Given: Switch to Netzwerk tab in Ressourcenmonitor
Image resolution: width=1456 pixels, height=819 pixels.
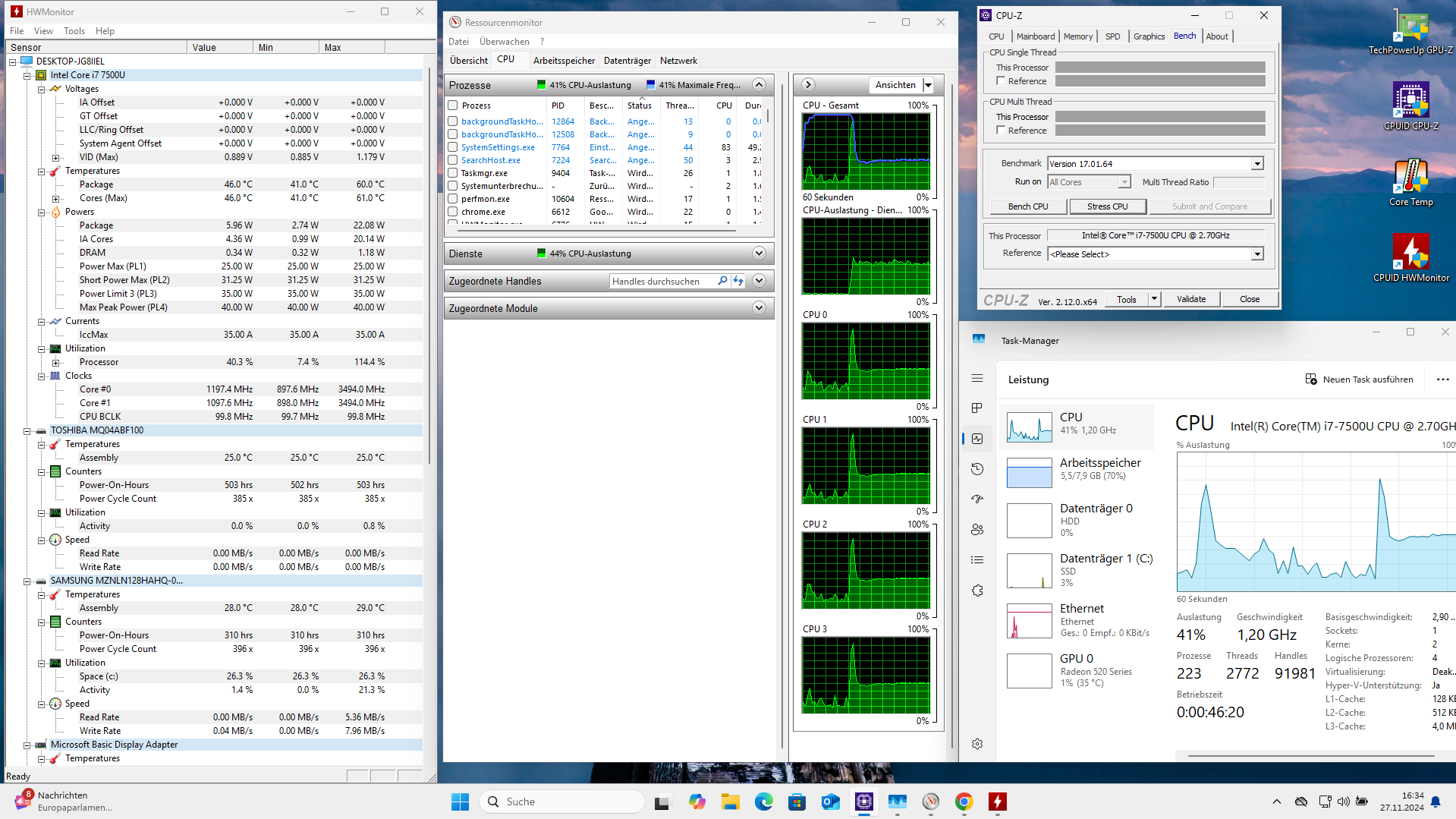Looking at the screenshot, I should [x=678, y=61].
